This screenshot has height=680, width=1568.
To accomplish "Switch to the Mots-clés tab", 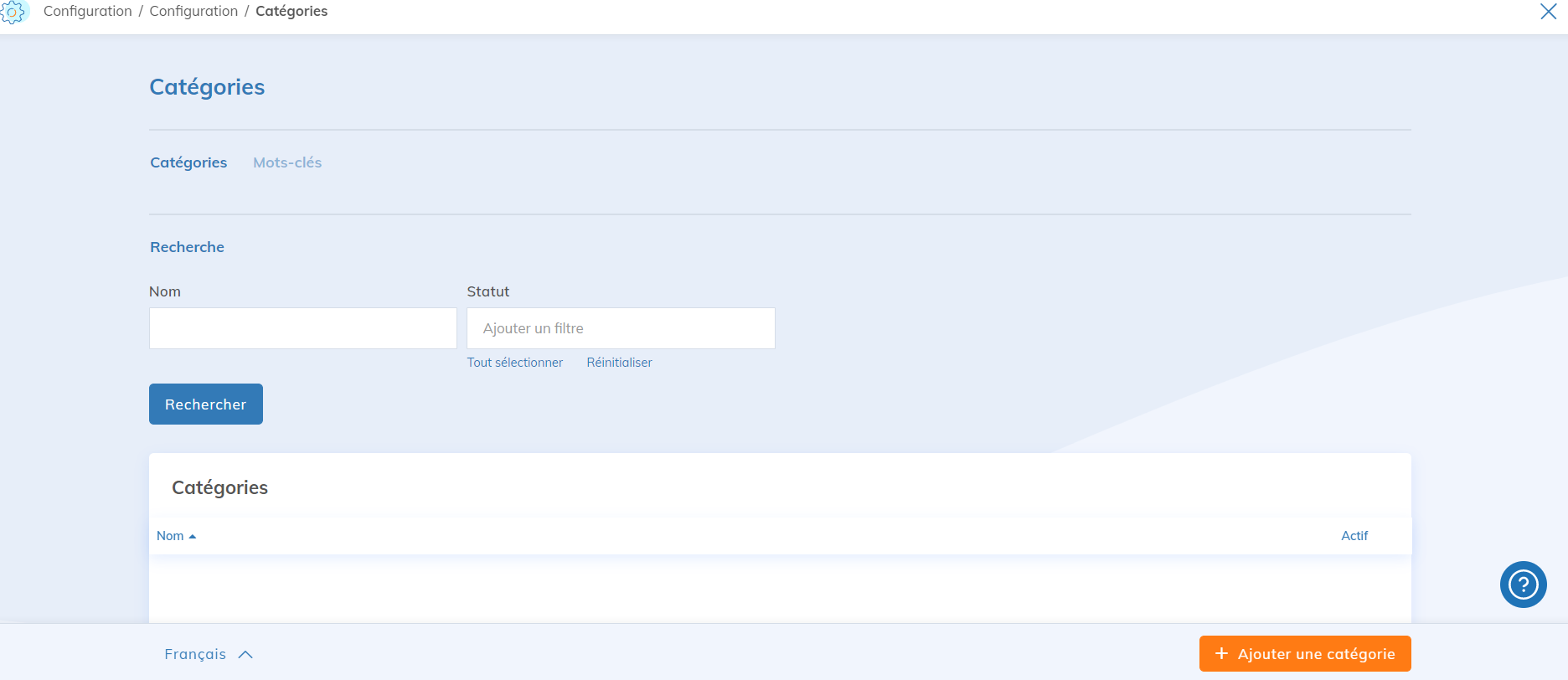I will pos(287,162).
